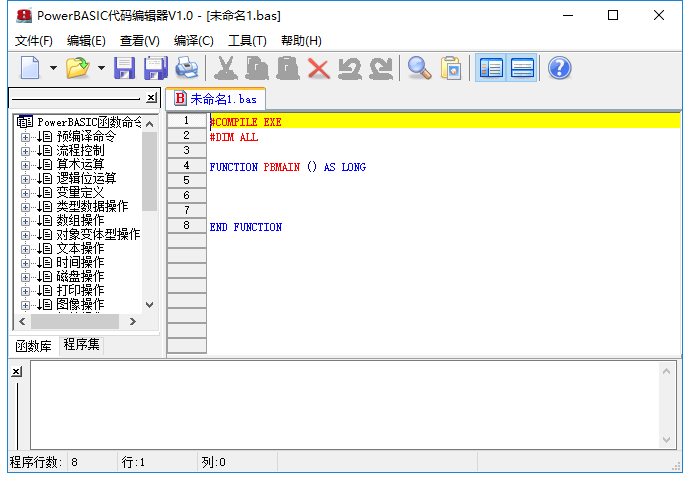Select the 时间操作 tree item

(x=80, y=263)
